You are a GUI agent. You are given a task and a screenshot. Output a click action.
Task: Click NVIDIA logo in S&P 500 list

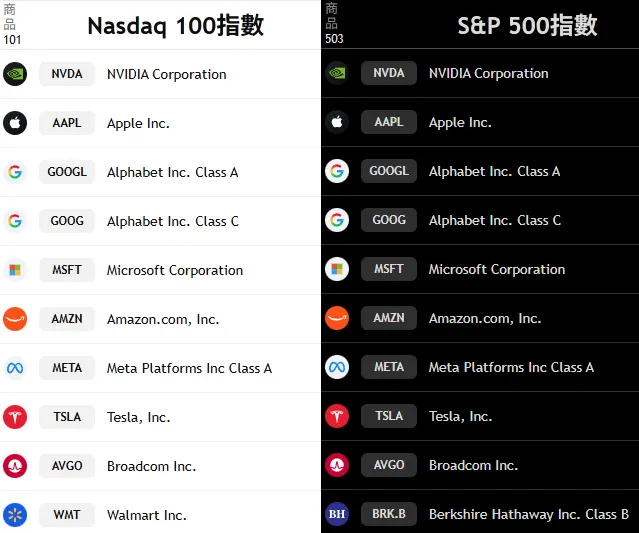(x=337, y=73)
